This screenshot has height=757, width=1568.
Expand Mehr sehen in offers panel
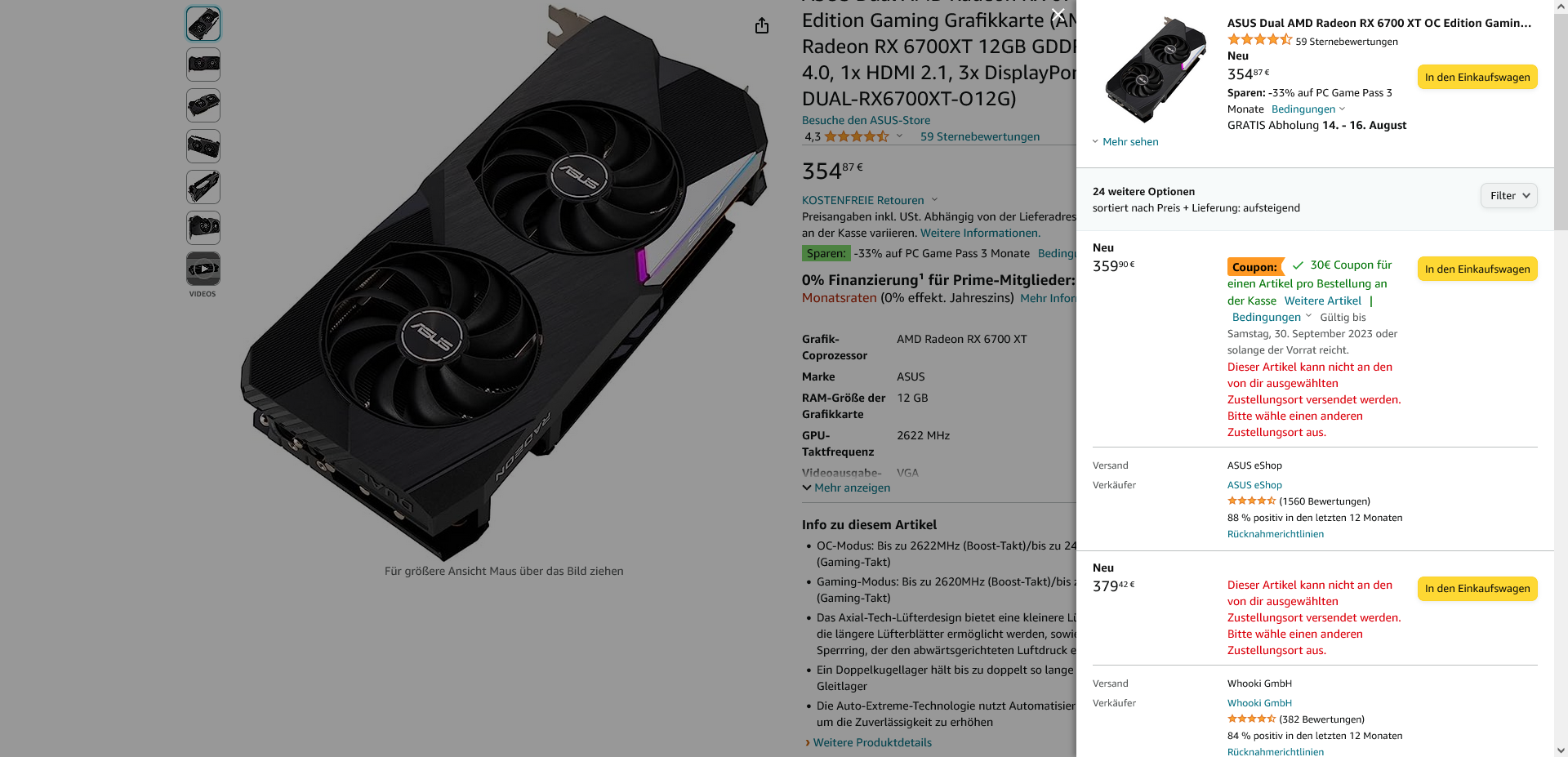pyautogui.click(x=1125, y=142)
